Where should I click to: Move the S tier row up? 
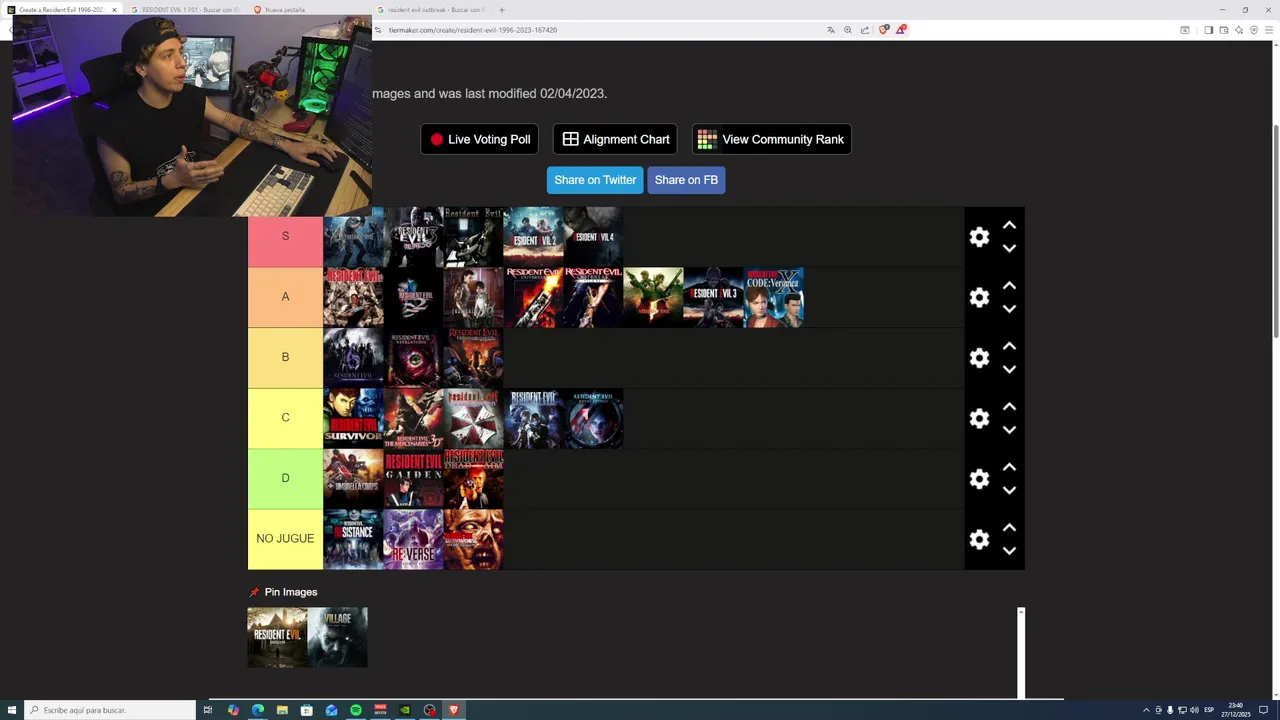1009,225
